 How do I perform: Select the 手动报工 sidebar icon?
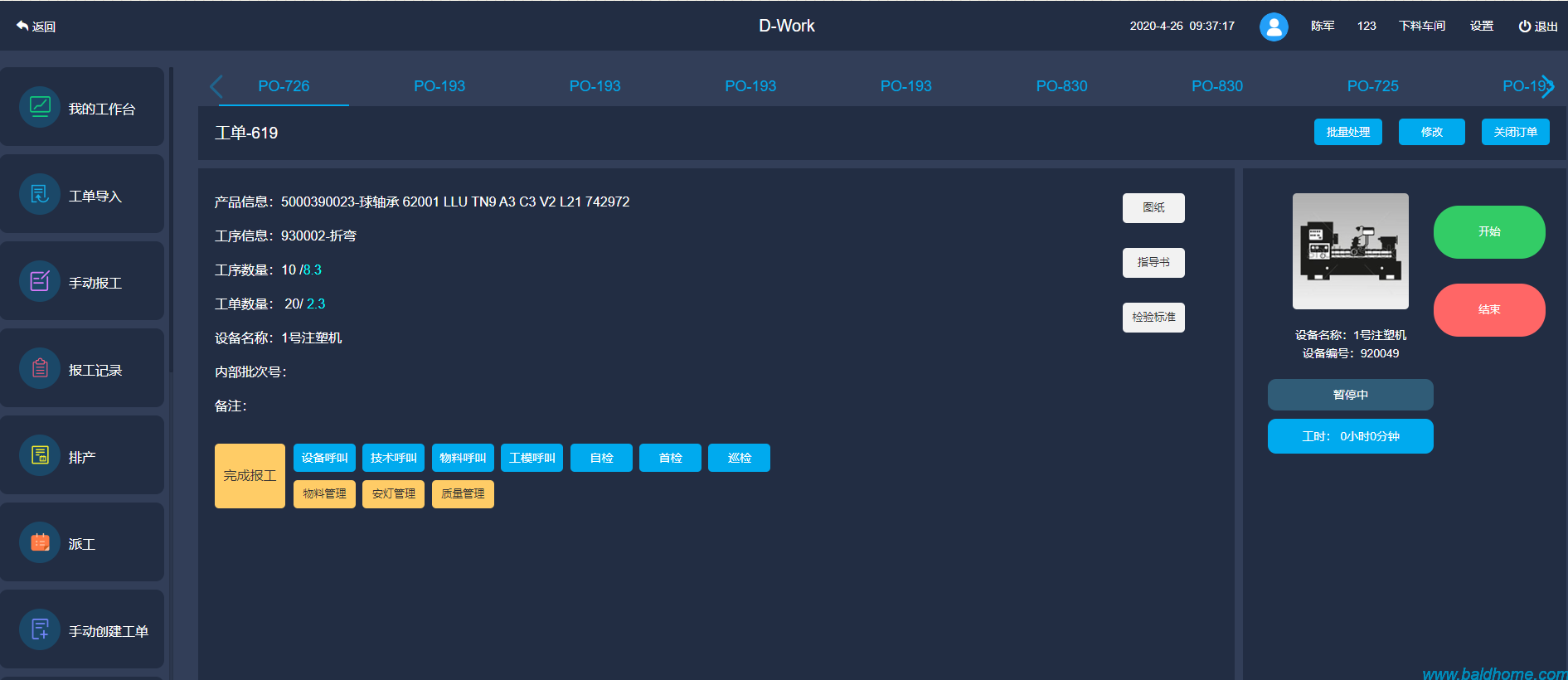[x=40, y=281]
